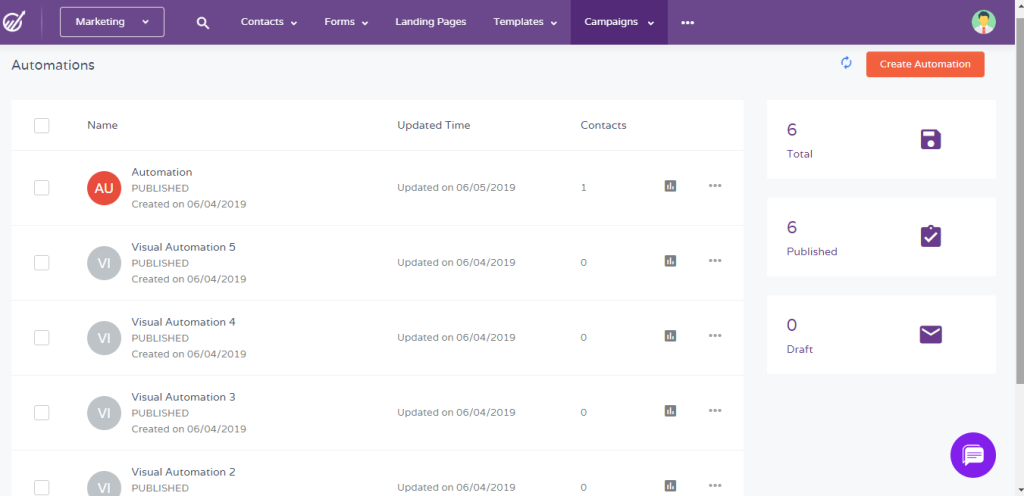Check the box for the Automation row

click(42, 188)
